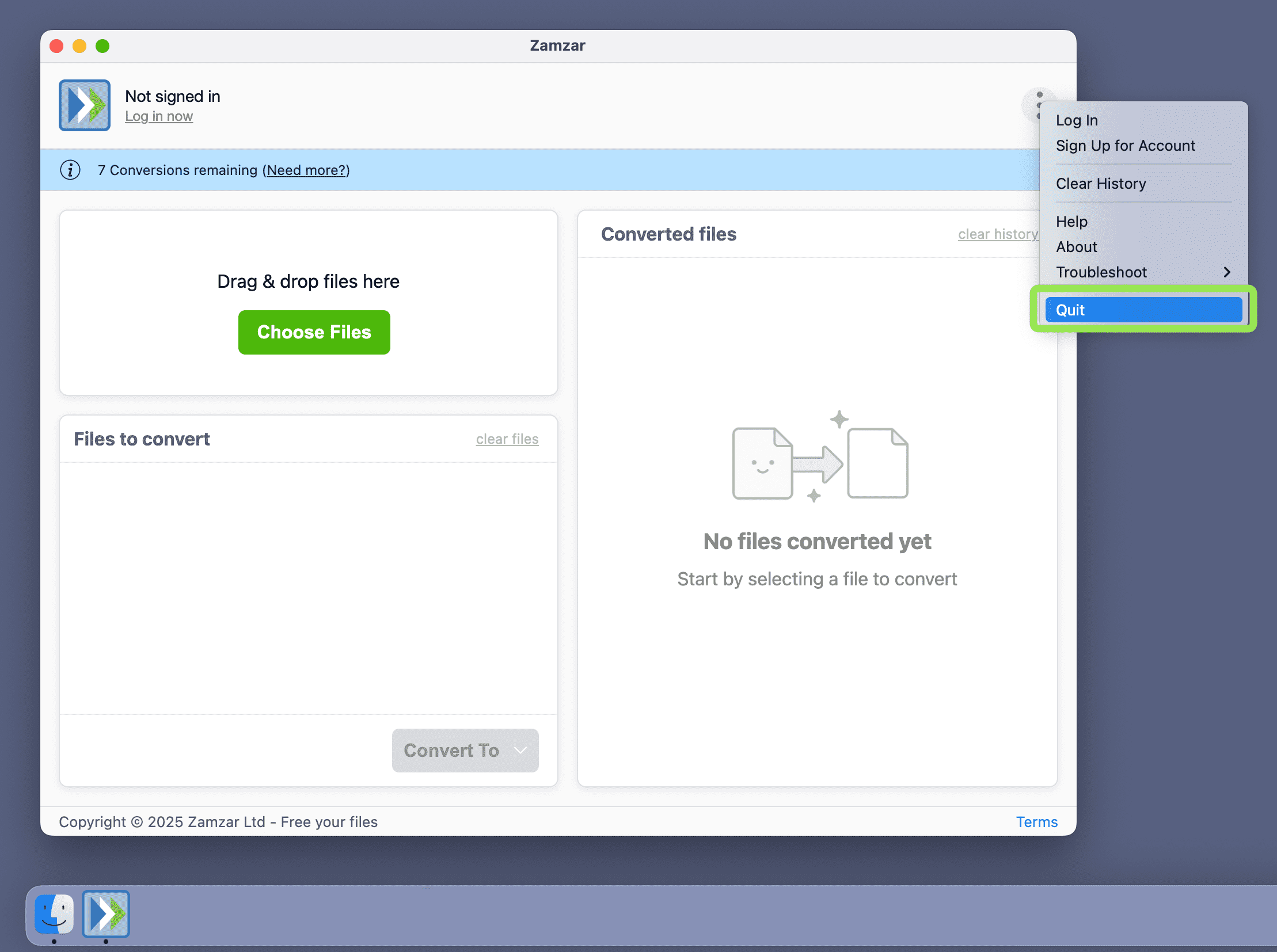Screen dimensions: 1277x952
Task: Expand the Troubleshoot submenu arrow
Action: 1226,272
